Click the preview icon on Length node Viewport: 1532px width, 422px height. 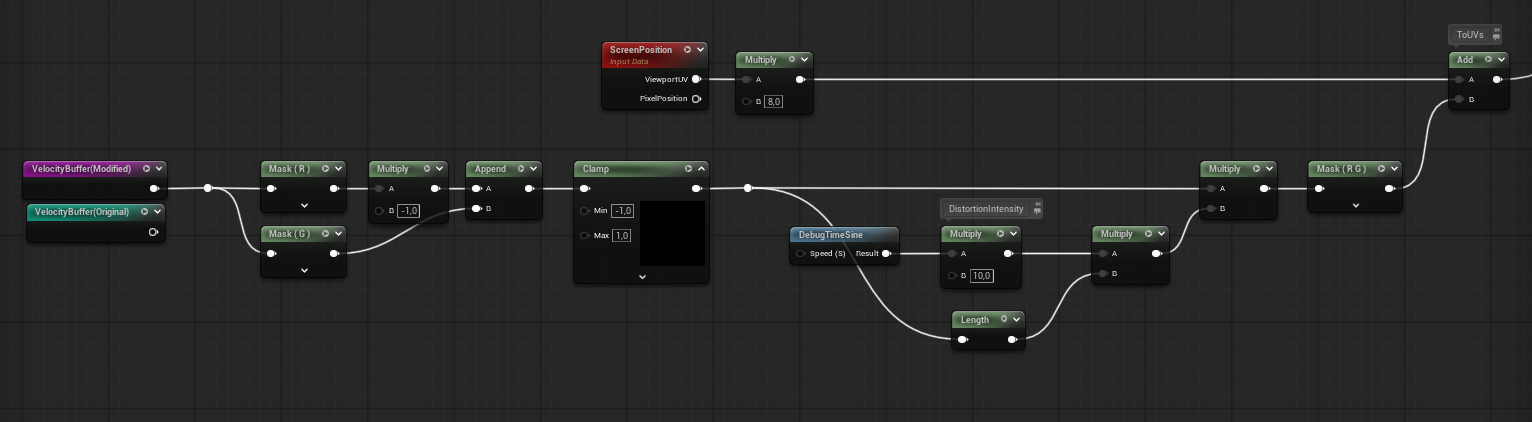pyautogui.click(x=1003, y=320)
